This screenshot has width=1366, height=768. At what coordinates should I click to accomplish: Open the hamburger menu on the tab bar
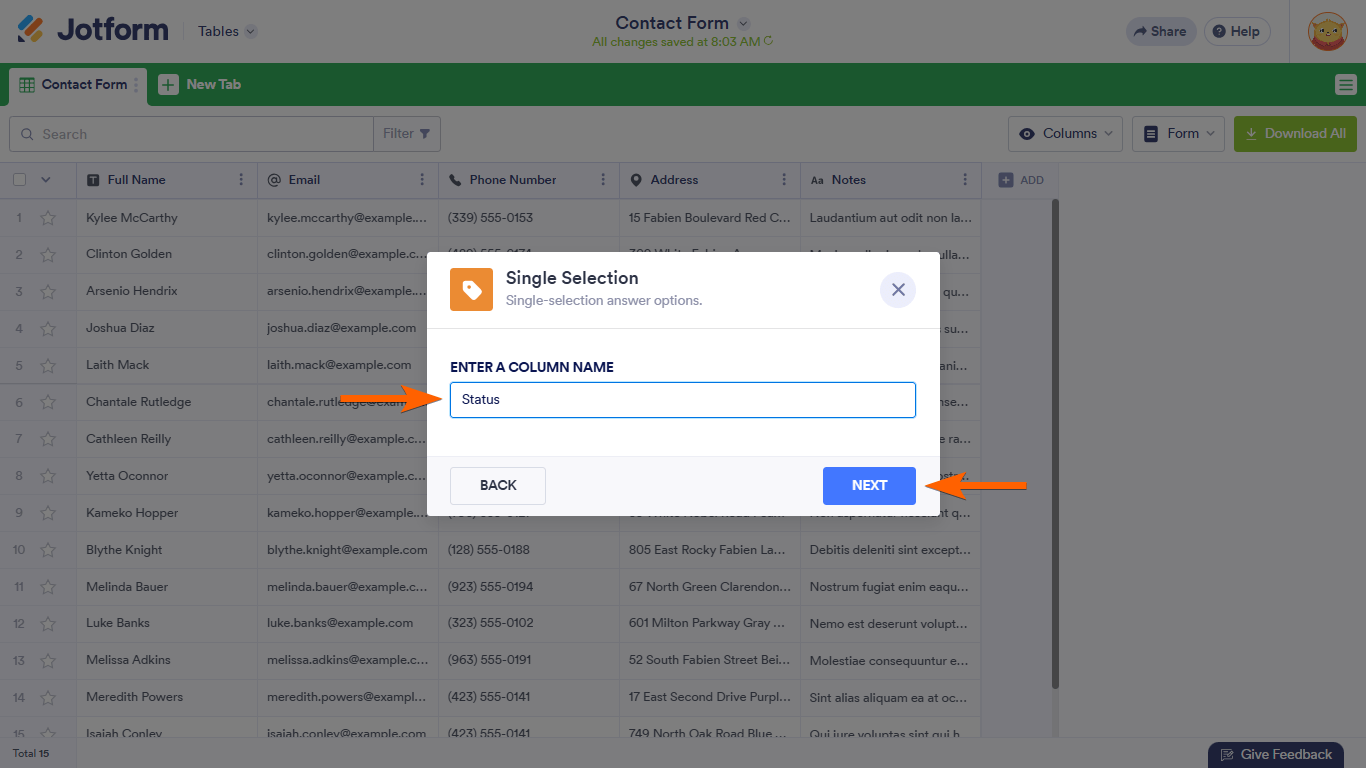[x=1346, y=85]
